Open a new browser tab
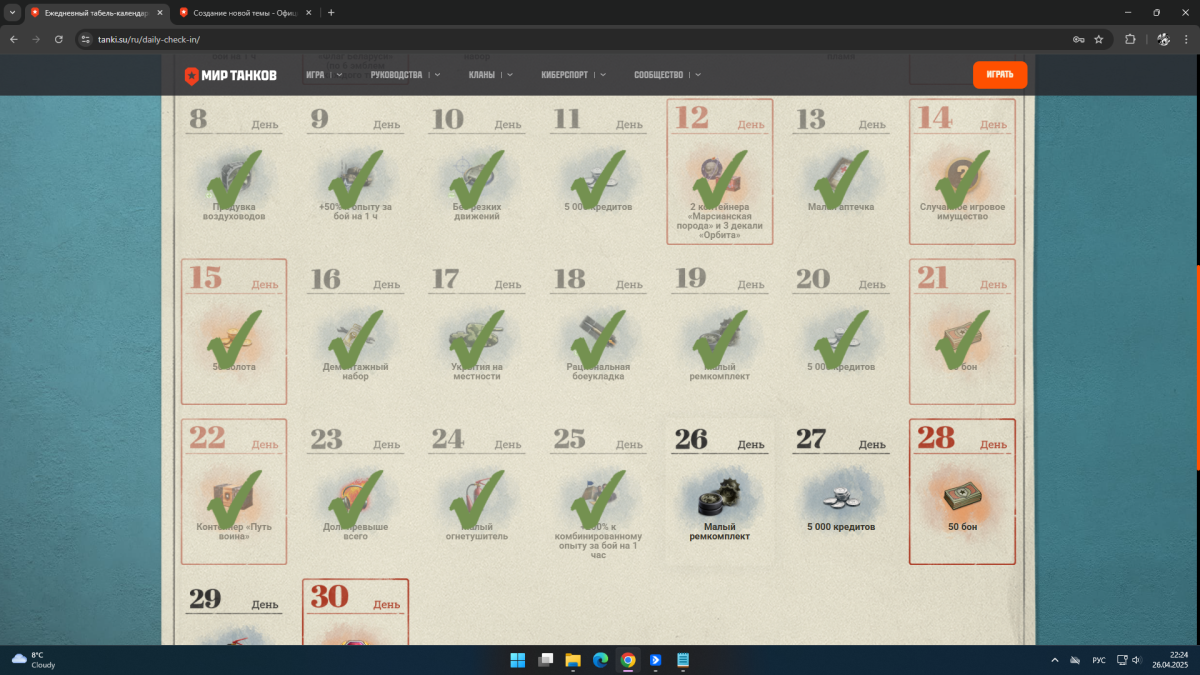This screenshot has width=1200, height=675. [331, 12]
